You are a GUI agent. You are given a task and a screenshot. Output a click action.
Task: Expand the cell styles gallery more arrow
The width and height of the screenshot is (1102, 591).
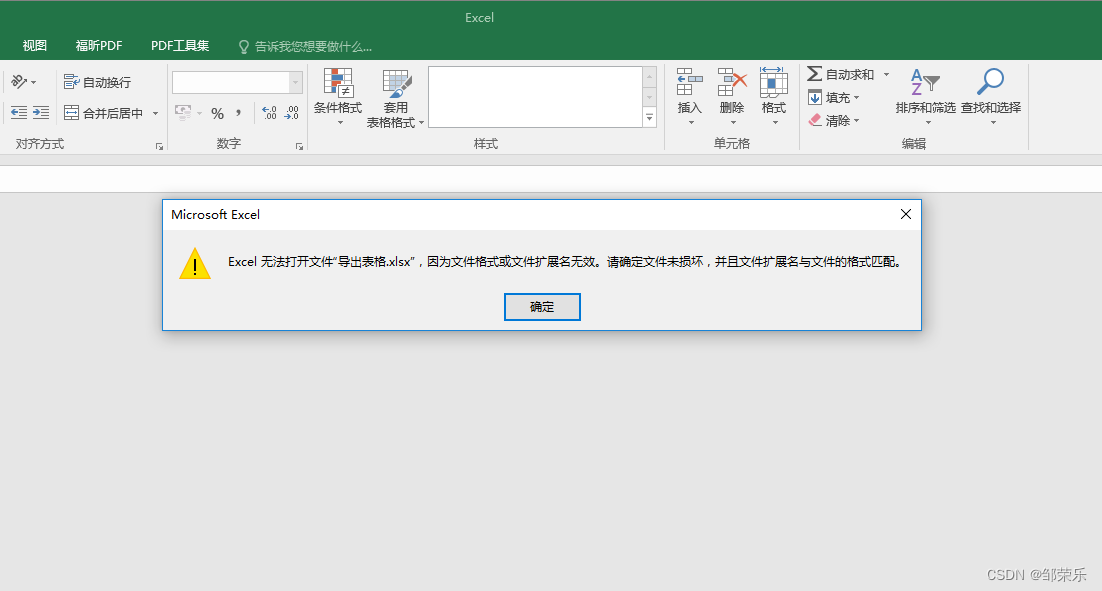tap(650, 118)
